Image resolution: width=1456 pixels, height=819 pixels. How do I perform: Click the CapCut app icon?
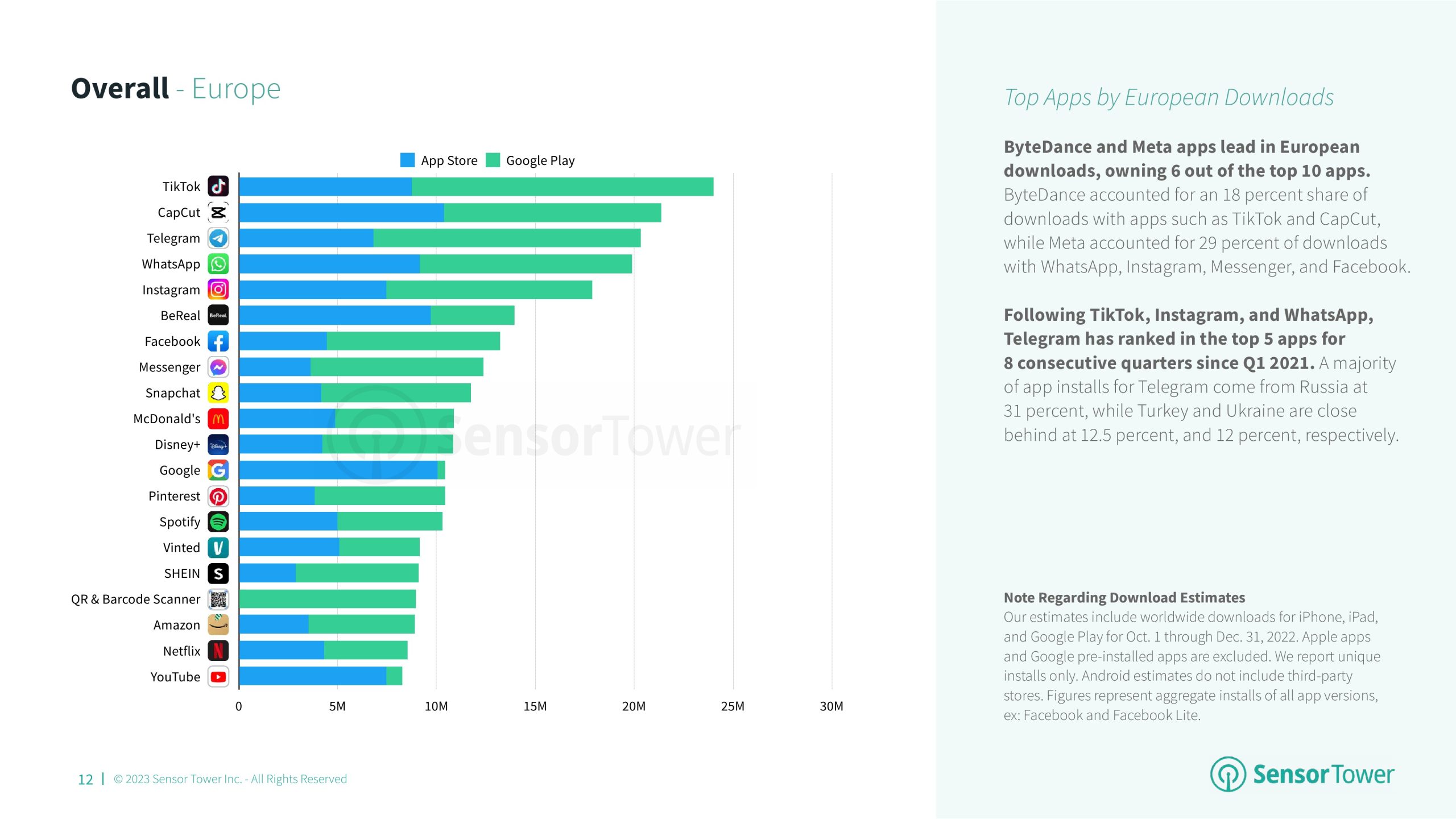[218, 213]
